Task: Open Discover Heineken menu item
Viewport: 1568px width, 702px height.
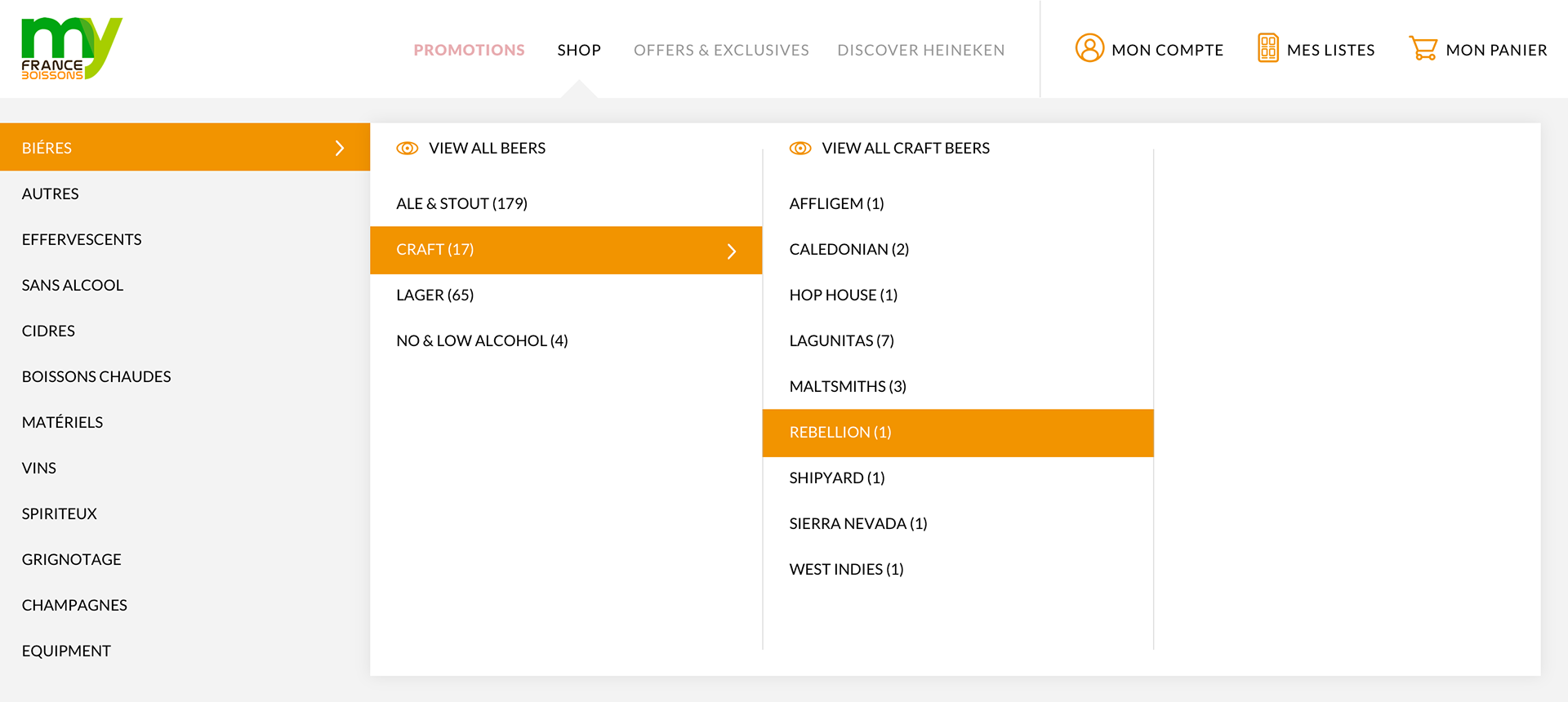Action: click(x=920, y=50)
